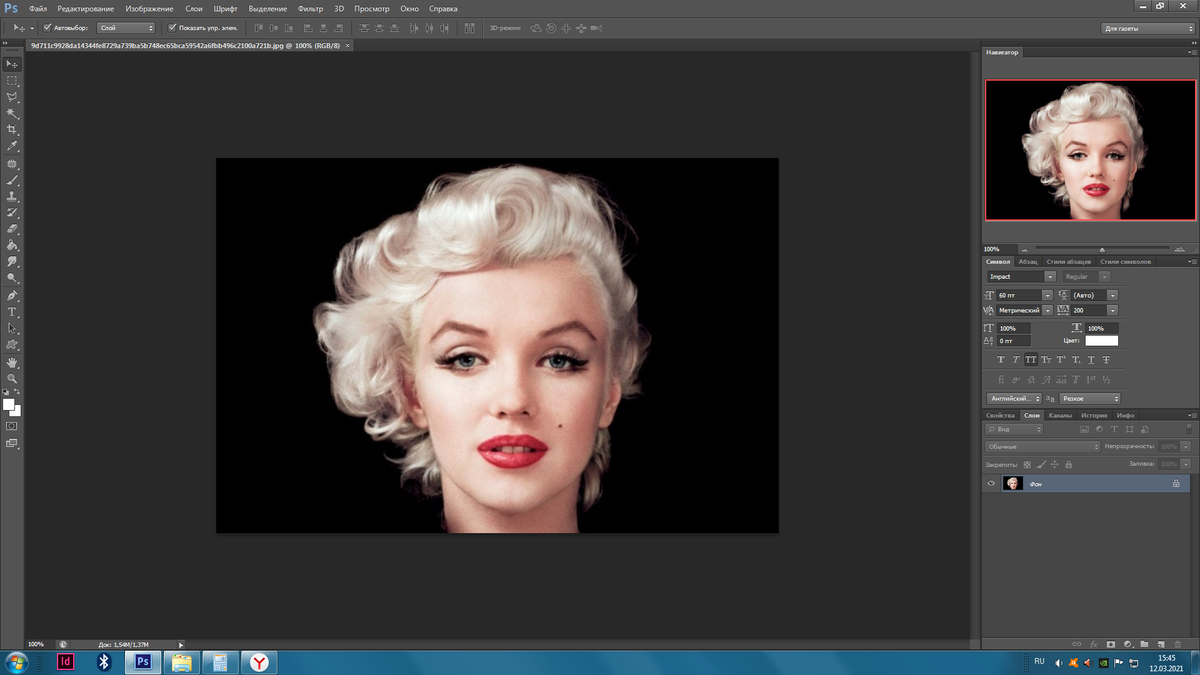Click the RU language indicator
This screenshot has width=1200, height=675.
(x=1039, y=661)
